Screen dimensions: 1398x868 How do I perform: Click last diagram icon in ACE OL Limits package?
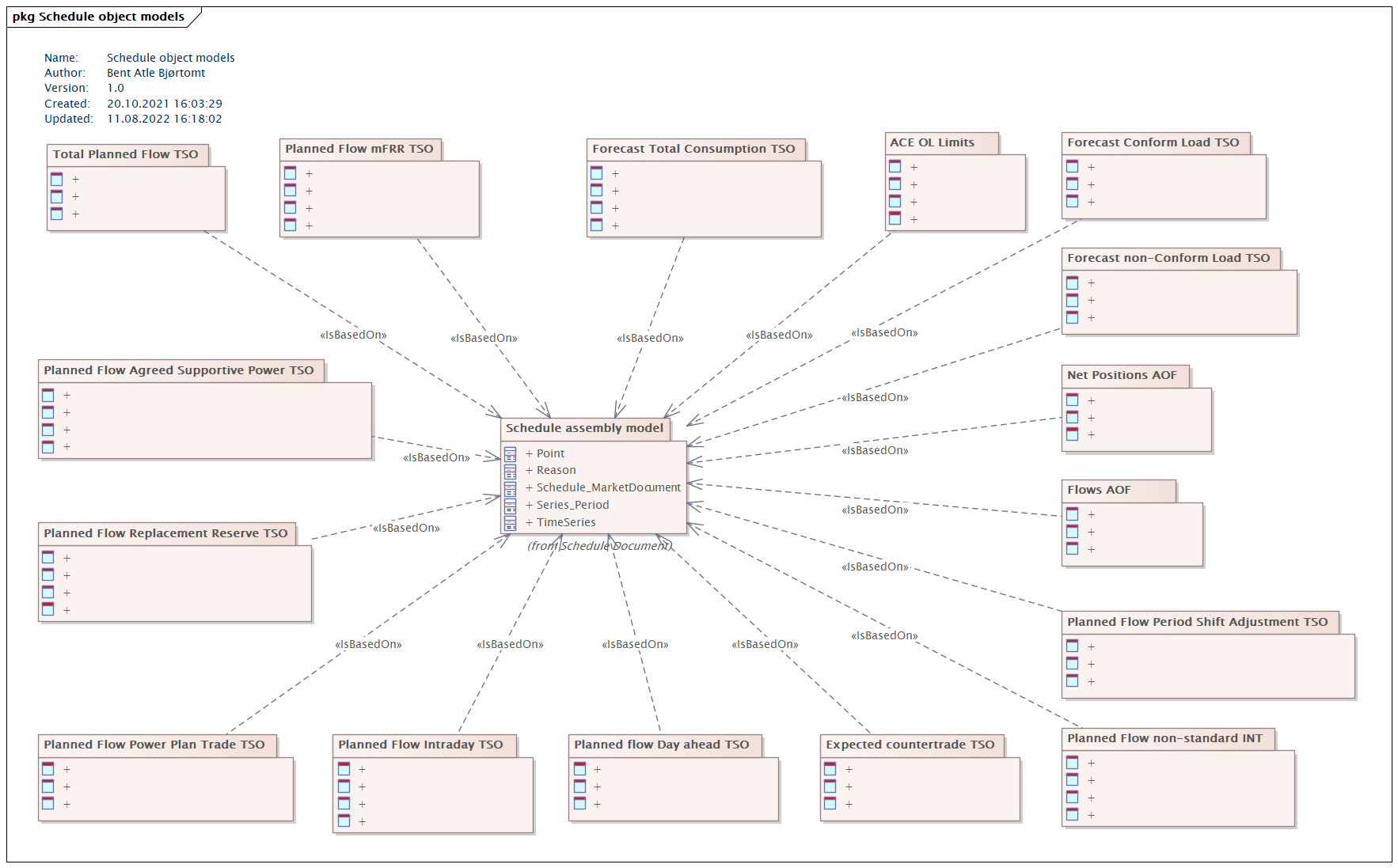(895, 219)
